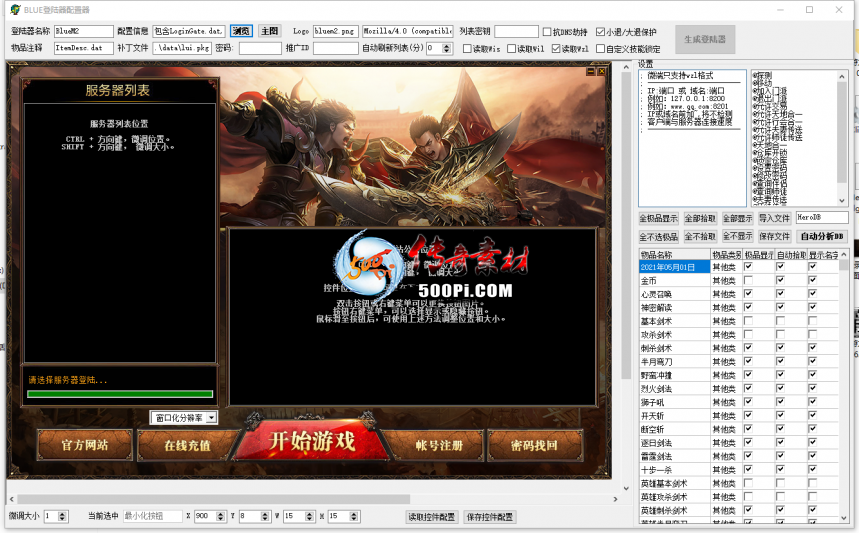This screenshot has height=533, width=860.
Task: Uncheck 自动拾取 for the 心灵召唤 row
Action: coord(780,294)
